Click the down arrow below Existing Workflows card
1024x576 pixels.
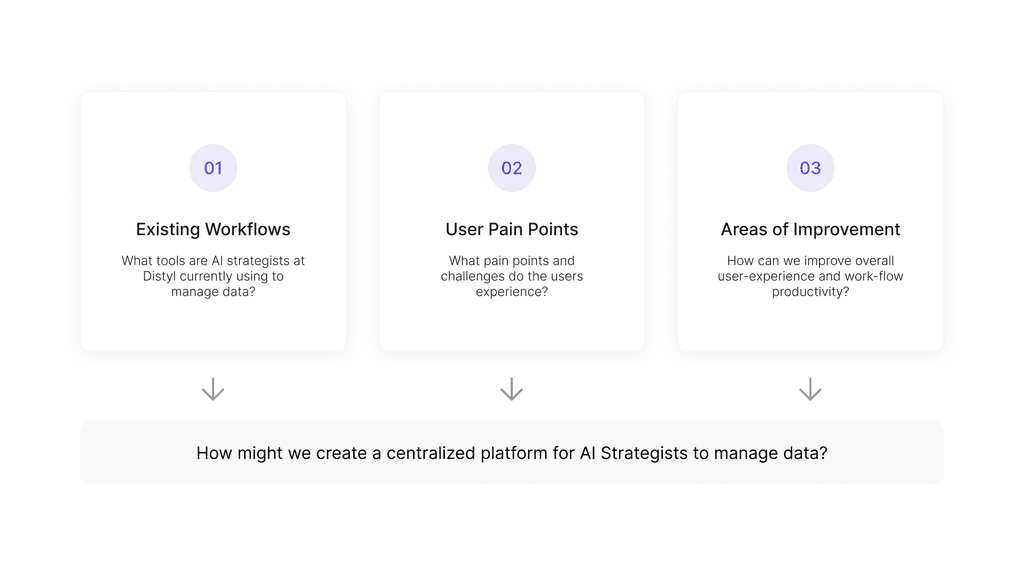(213, 390)
